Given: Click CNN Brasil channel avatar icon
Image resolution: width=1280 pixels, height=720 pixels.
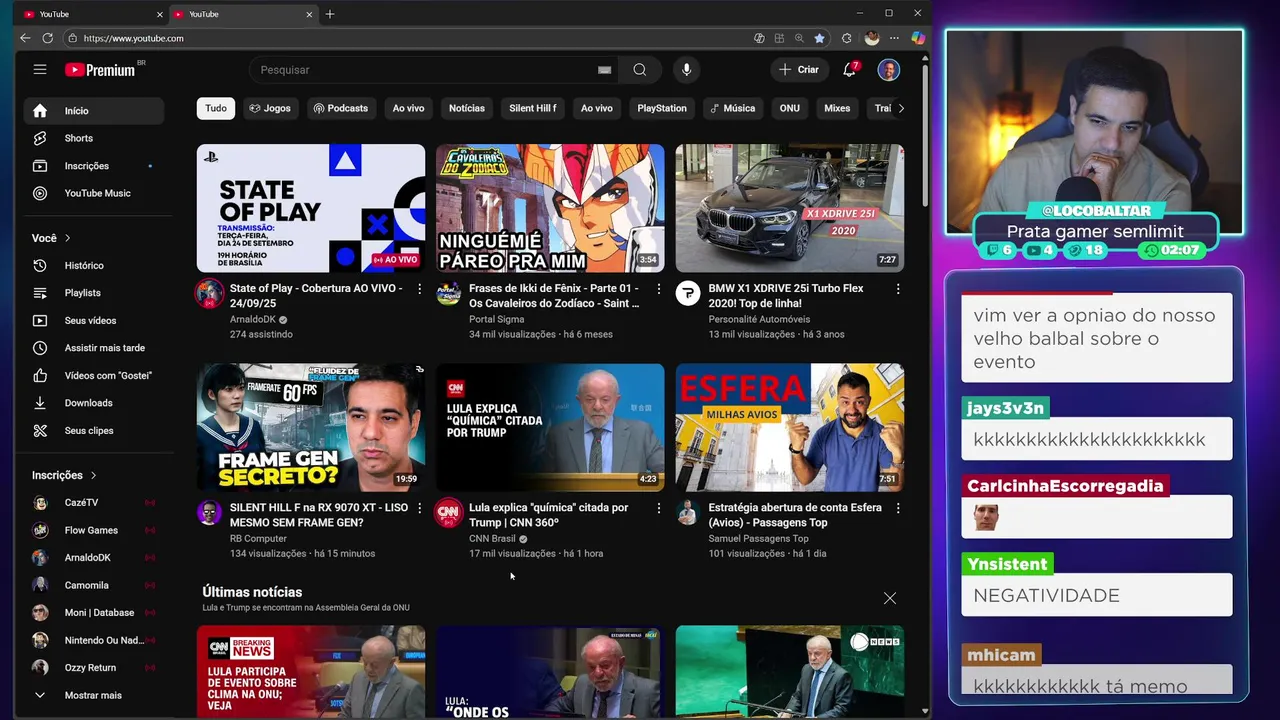Looking at the screenshot, I should point(449,512).
